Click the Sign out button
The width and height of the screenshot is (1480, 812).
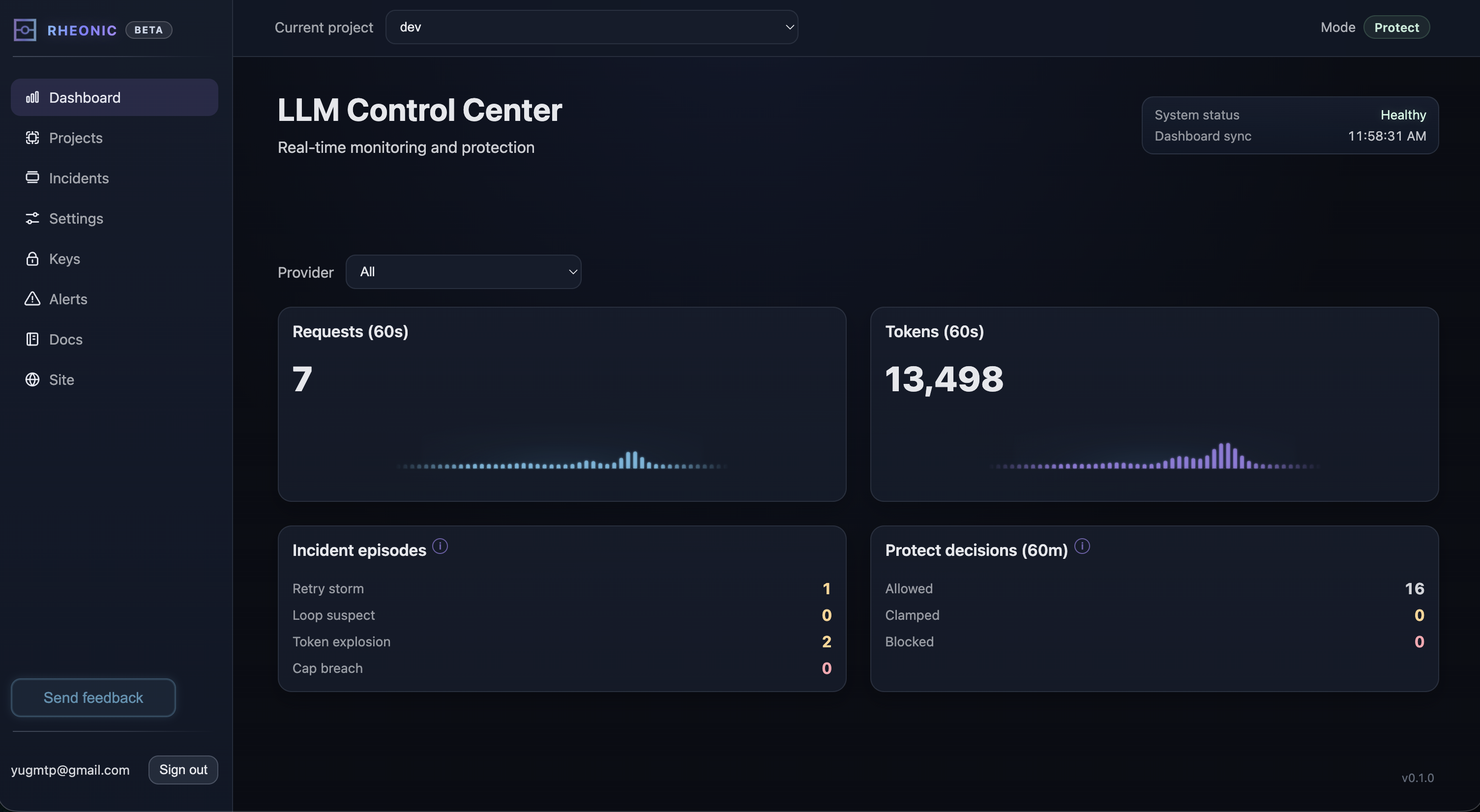183,770
